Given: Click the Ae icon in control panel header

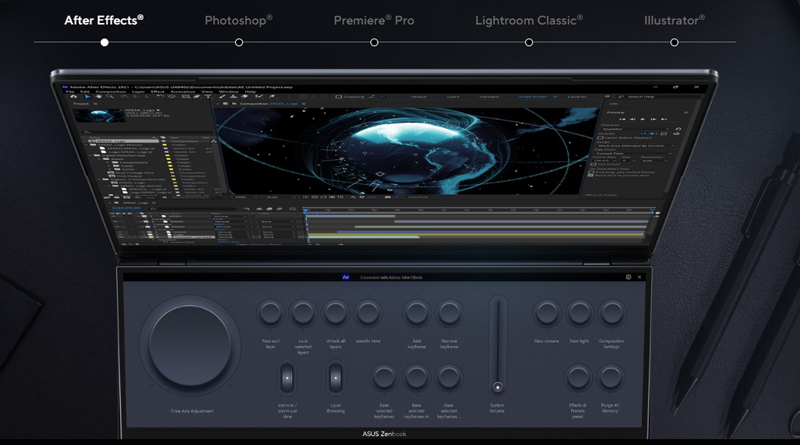Looking at the screenshot, I should click(x=346, y=277).
